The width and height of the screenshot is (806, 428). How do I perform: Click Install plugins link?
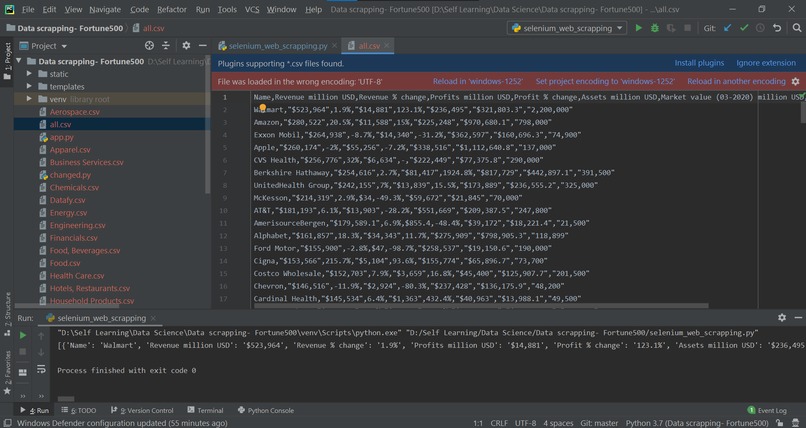point(699,63)
